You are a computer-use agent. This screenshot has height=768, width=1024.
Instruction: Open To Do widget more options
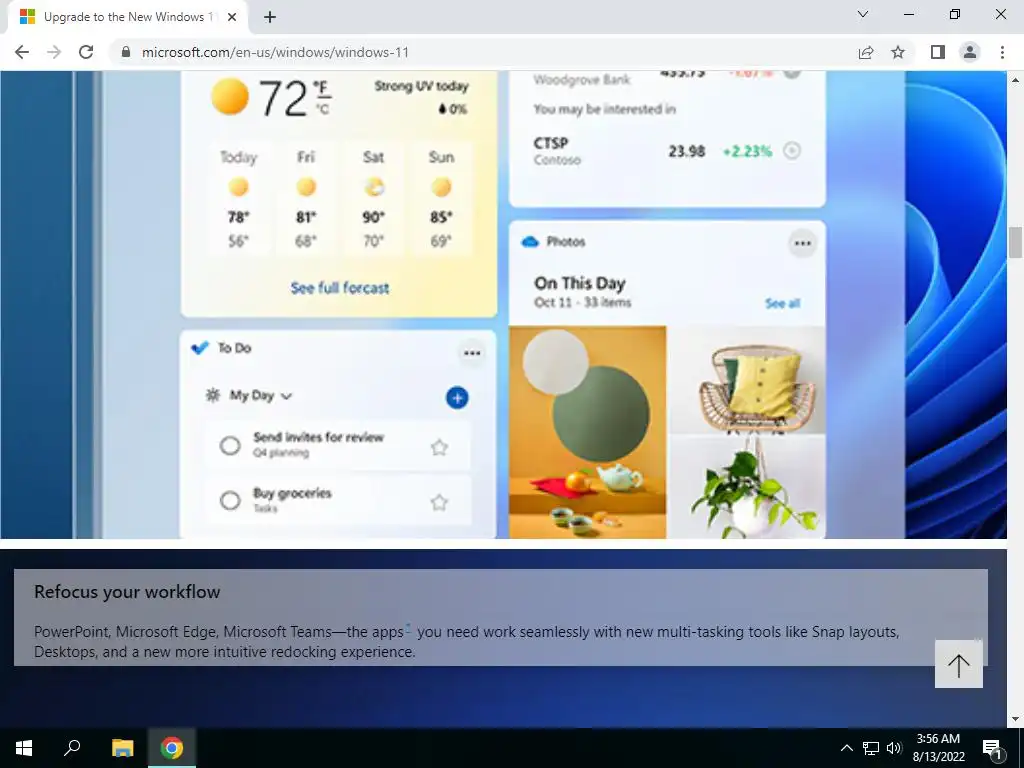pyautogui.click(x=472, y=353)
